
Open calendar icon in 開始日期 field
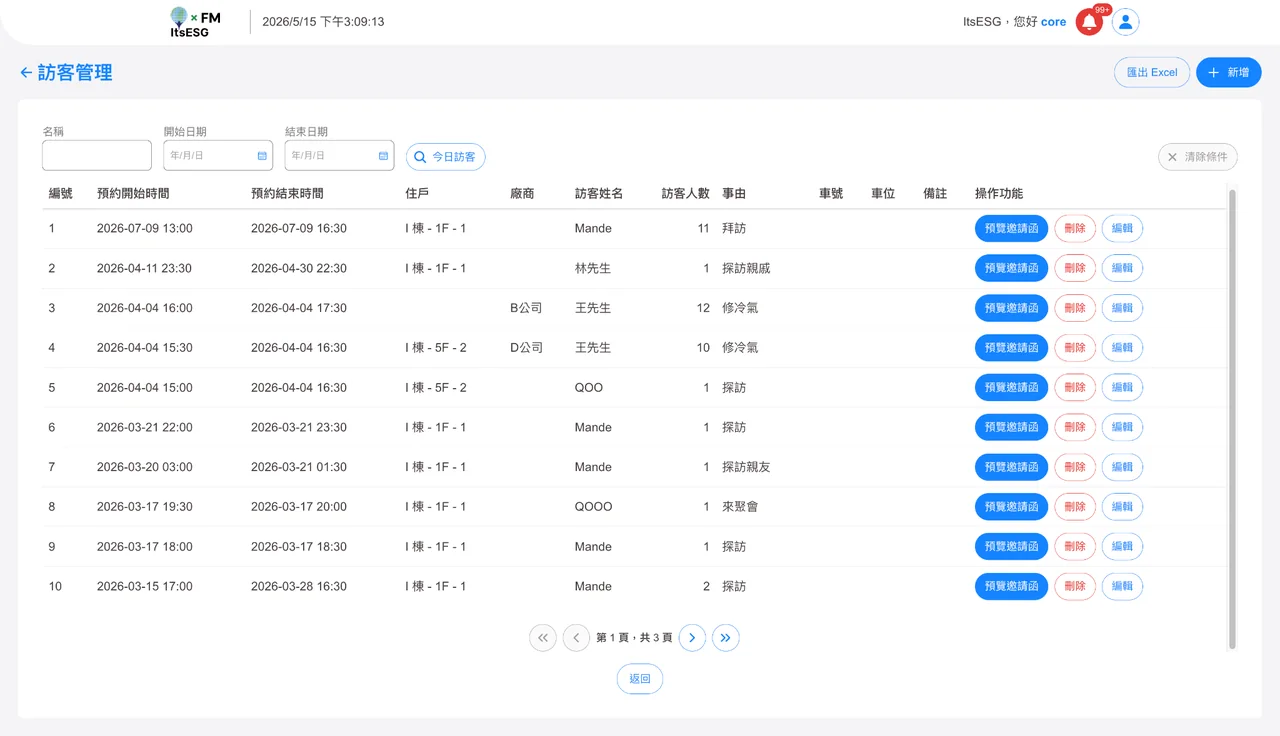pos(262,156)
